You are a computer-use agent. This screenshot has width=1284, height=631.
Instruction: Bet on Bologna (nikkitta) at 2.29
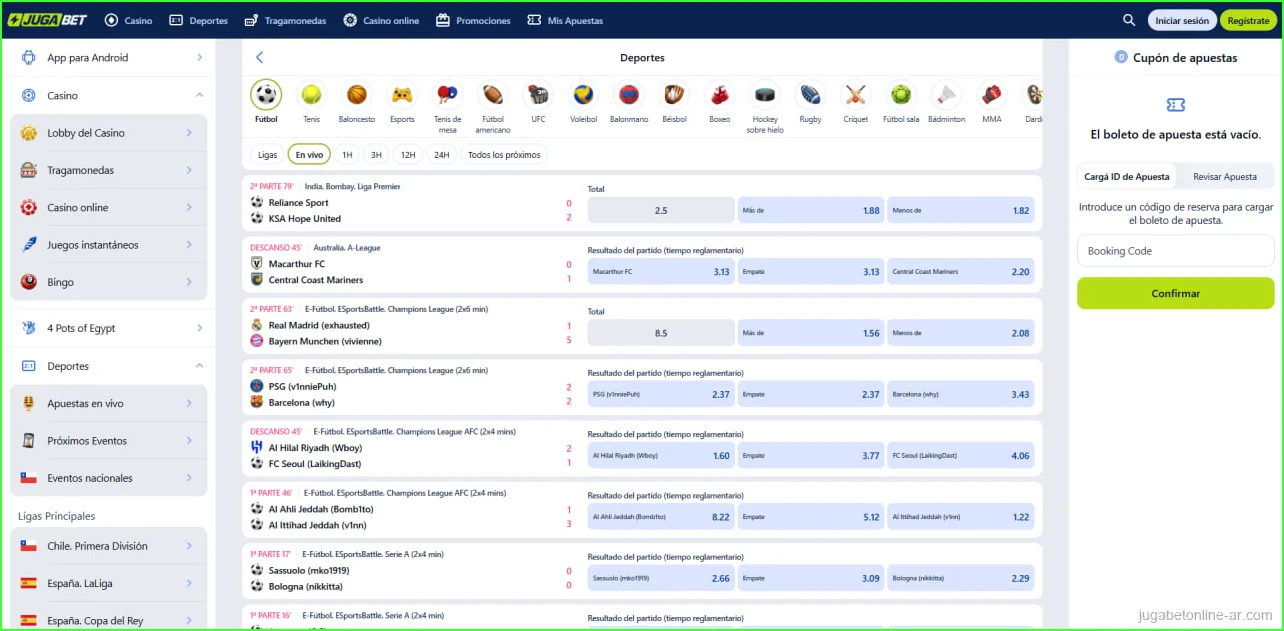point(961,578)
